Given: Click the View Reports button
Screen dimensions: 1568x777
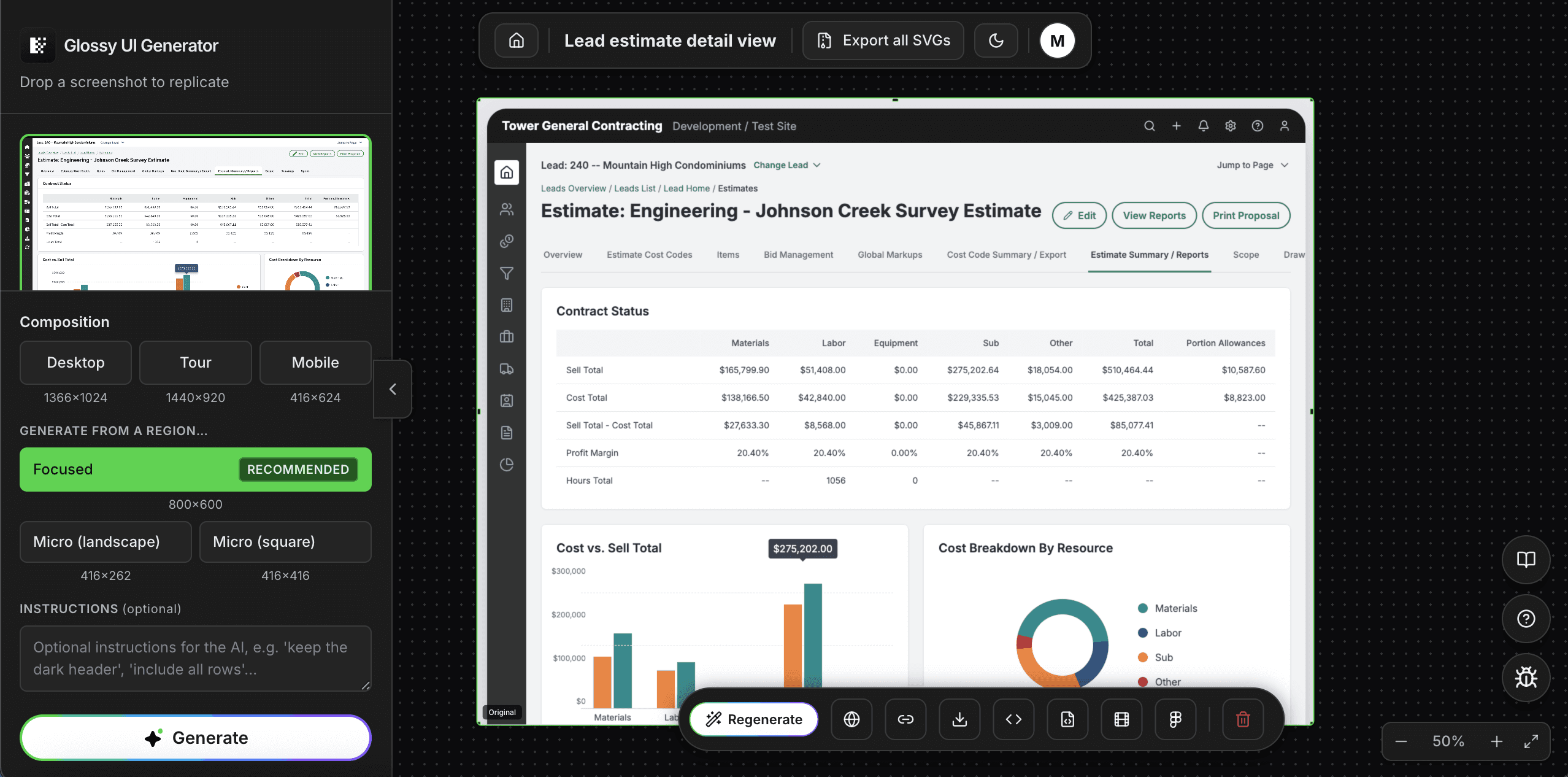Looking at the screenshot, I should (1154, 215).
